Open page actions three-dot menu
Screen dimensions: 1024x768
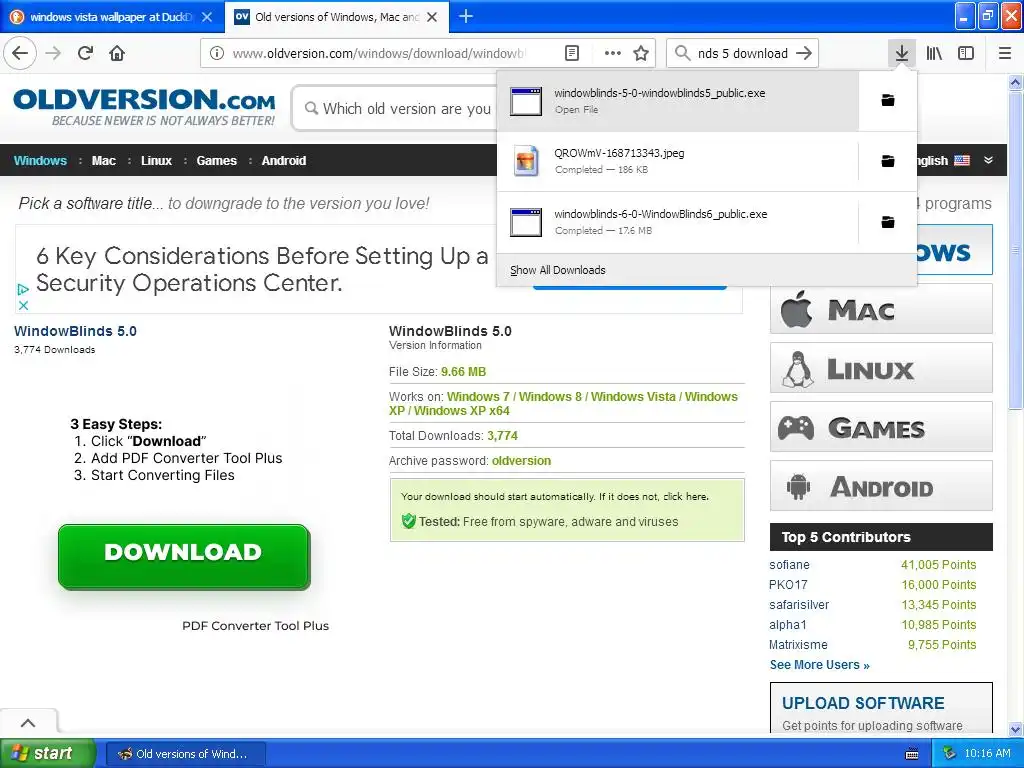[613, 53]
